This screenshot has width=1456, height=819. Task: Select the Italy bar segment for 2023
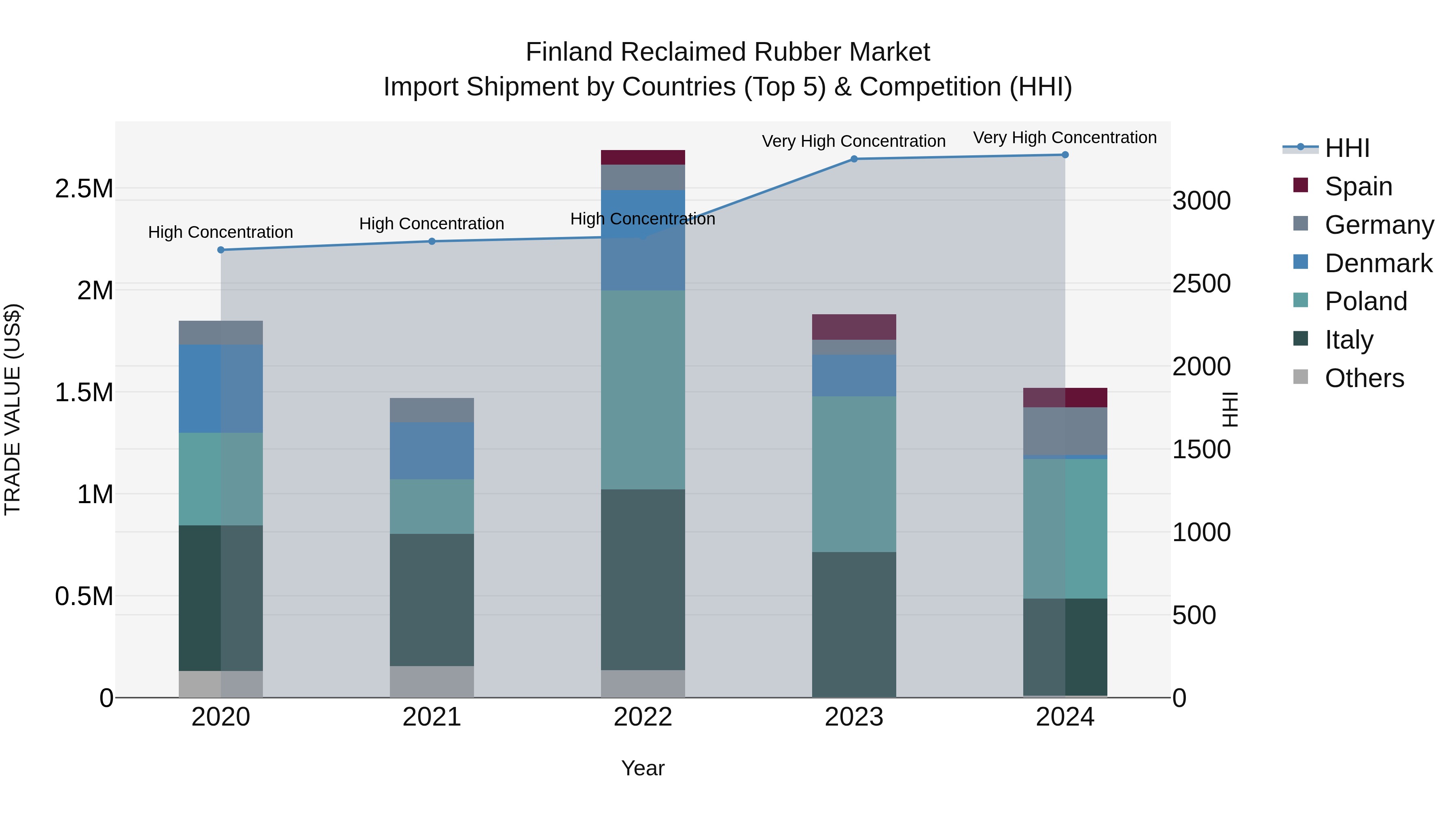click(854, 624)
